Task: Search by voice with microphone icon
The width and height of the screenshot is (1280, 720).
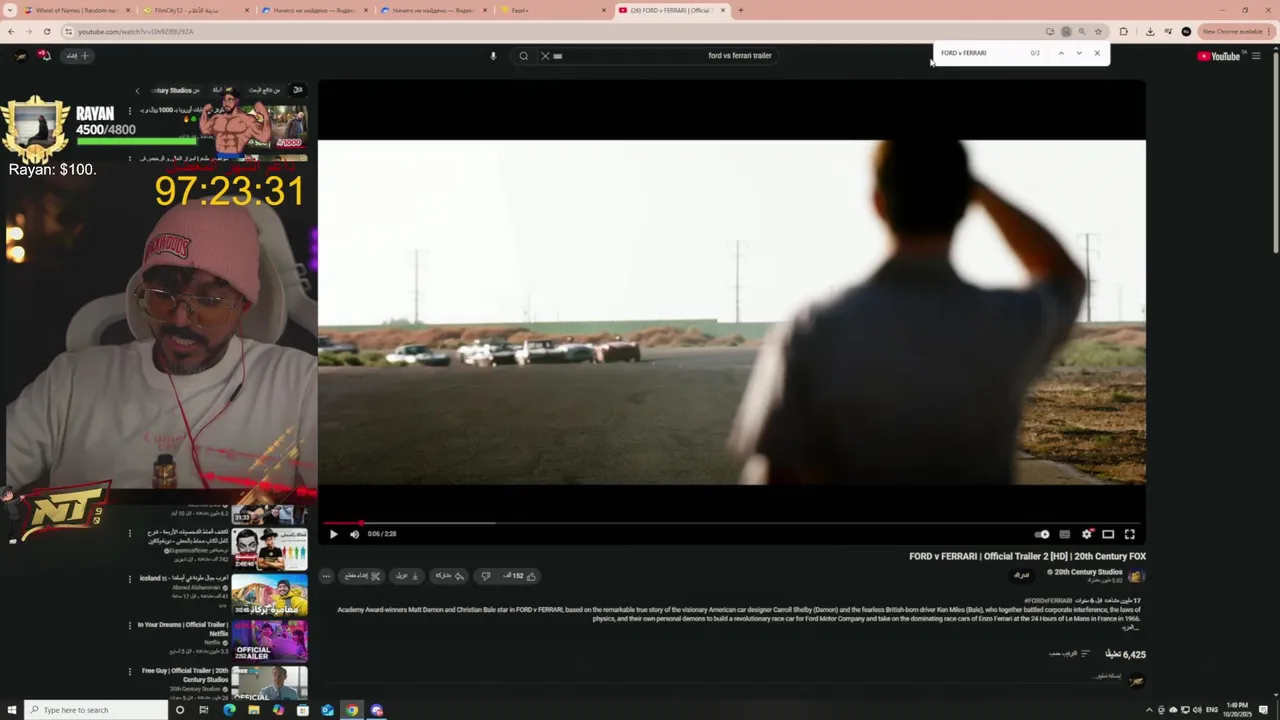Action: [493, 56]
